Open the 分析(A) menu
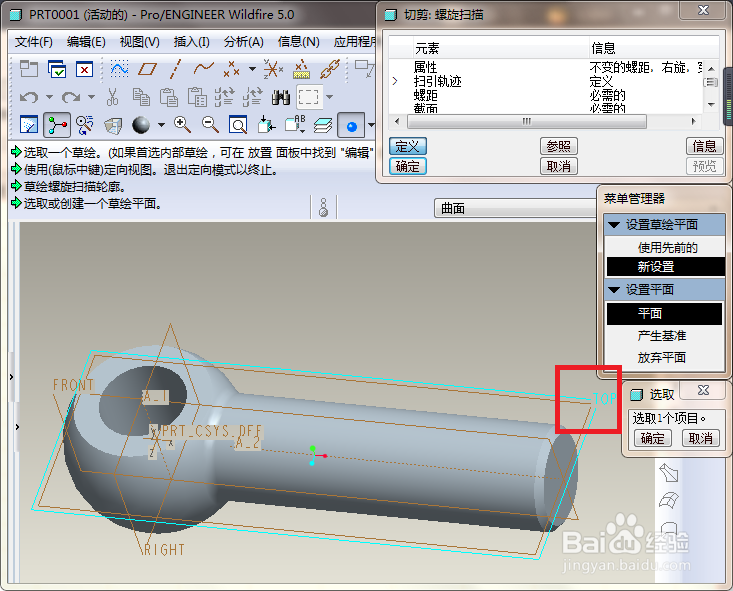Viewport: 733px width, 591px height. pyautogui.click(x=244, y=42)
